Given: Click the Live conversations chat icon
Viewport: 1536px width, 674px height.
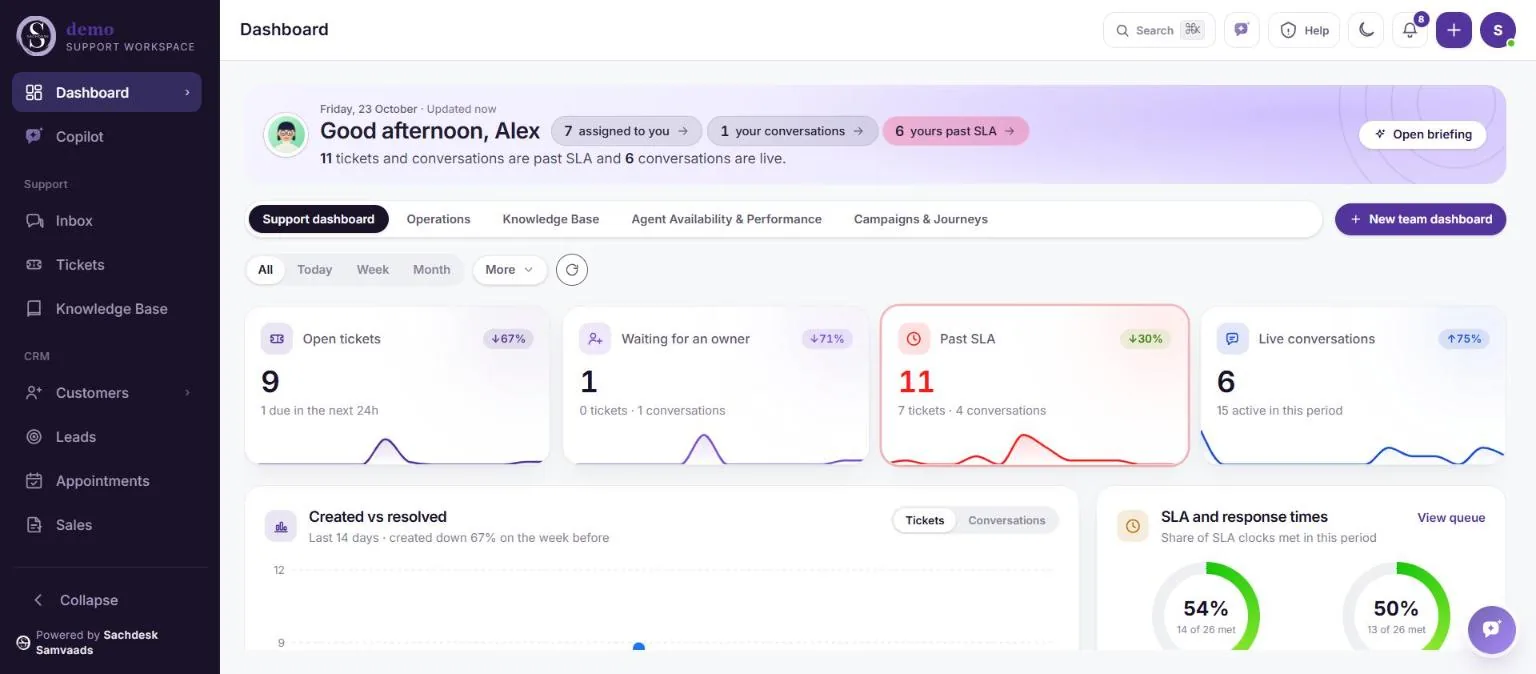Looking at the screenshot, I should [x=1233, y=339].
